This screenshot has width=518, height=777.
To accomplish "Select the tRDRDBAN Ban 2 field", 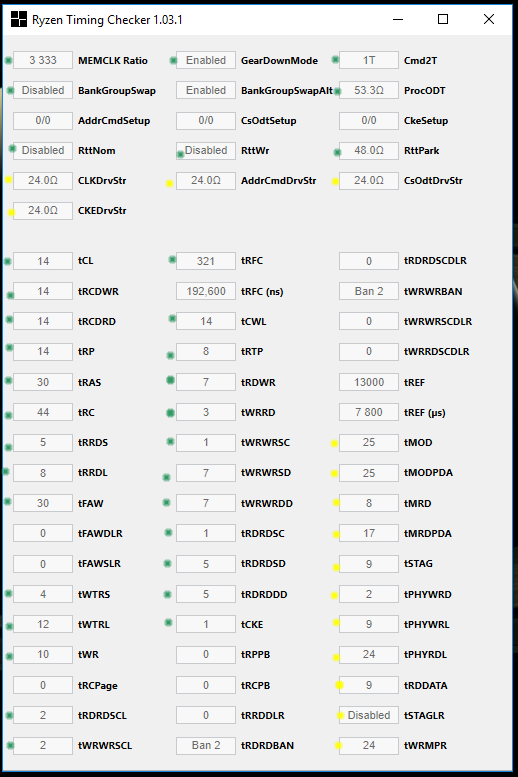I will point(206,745).
